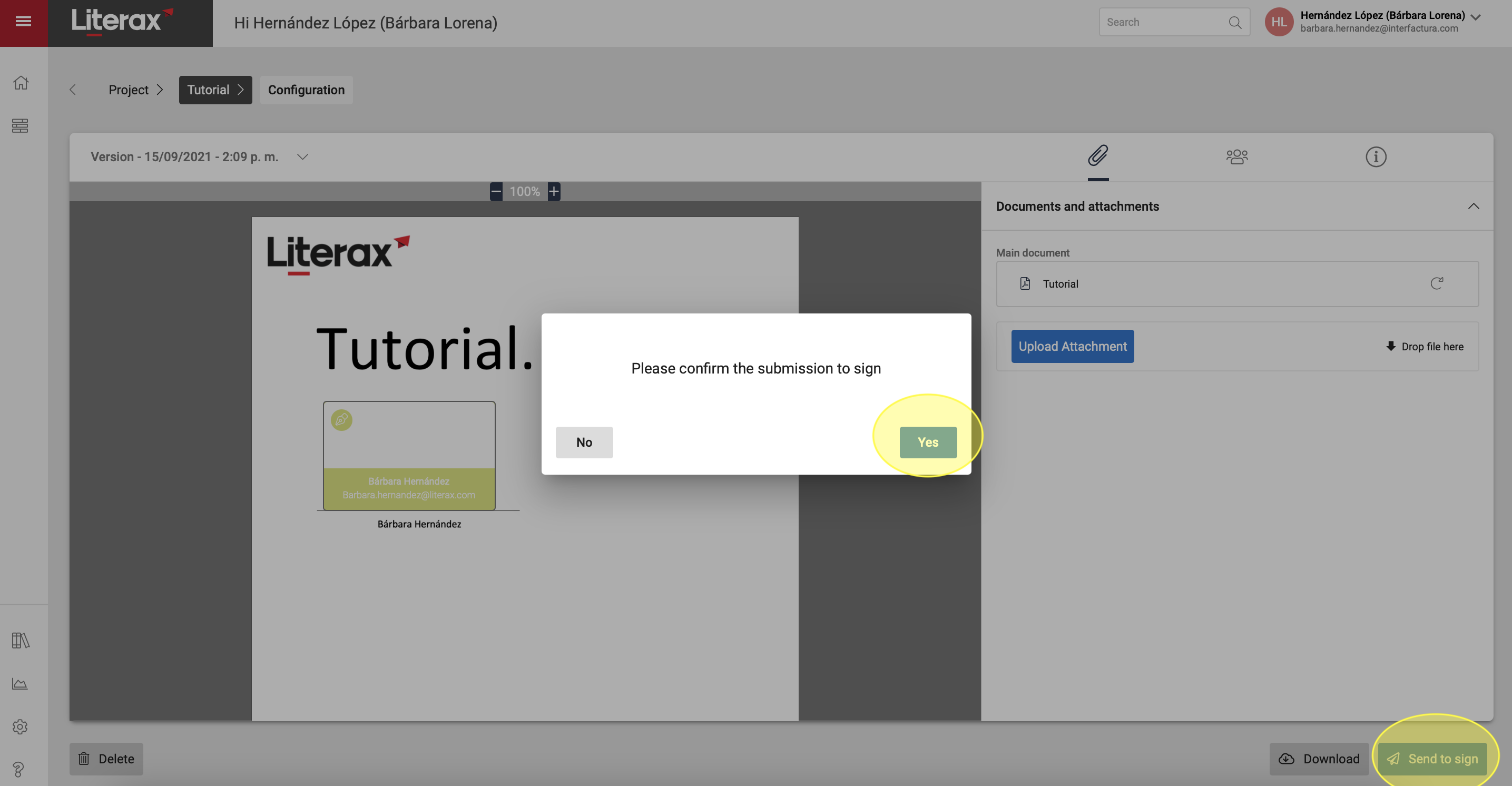Viewport: 1512px width, 786px height.
Task: Click the Tutorial PDF file icon
Action: click(1025, 283)
